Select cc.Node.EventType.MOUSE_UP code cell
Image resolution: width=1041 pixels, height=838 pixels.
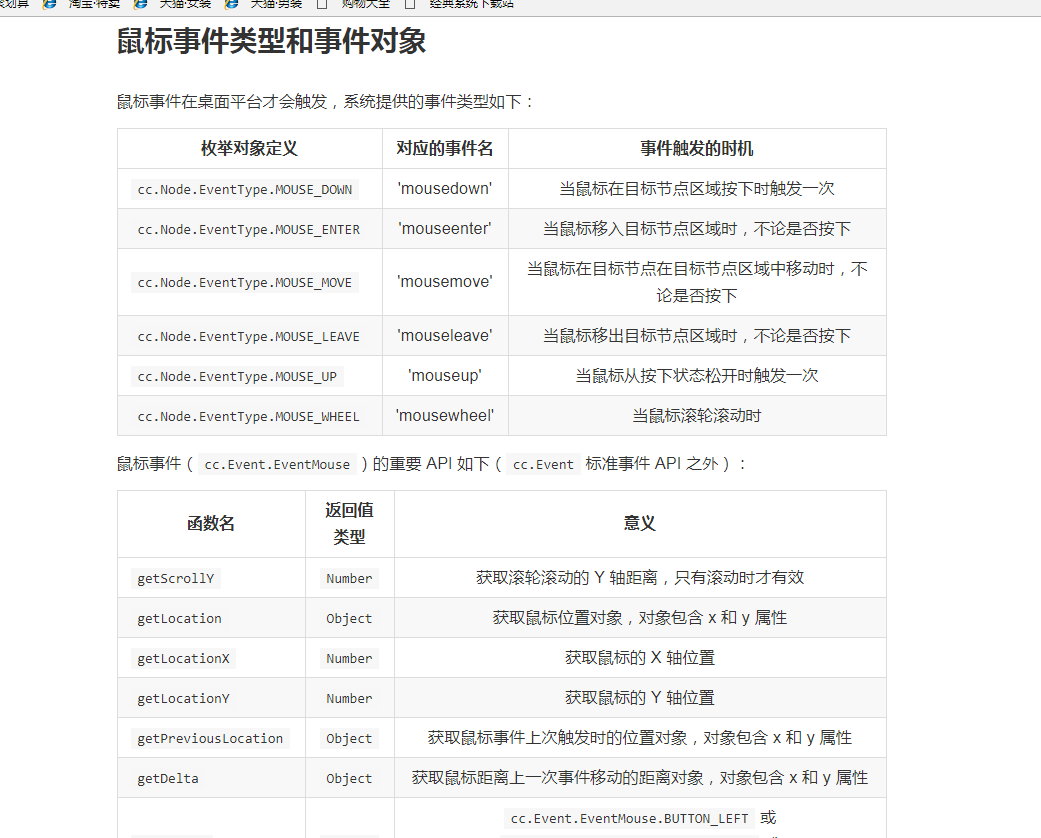(x=237, y=377)
